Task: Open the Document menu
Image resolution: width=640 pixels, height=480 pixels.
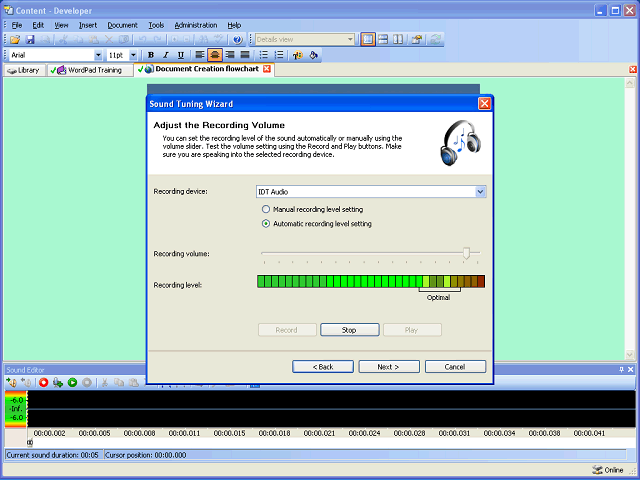Action: click(122, 25)
